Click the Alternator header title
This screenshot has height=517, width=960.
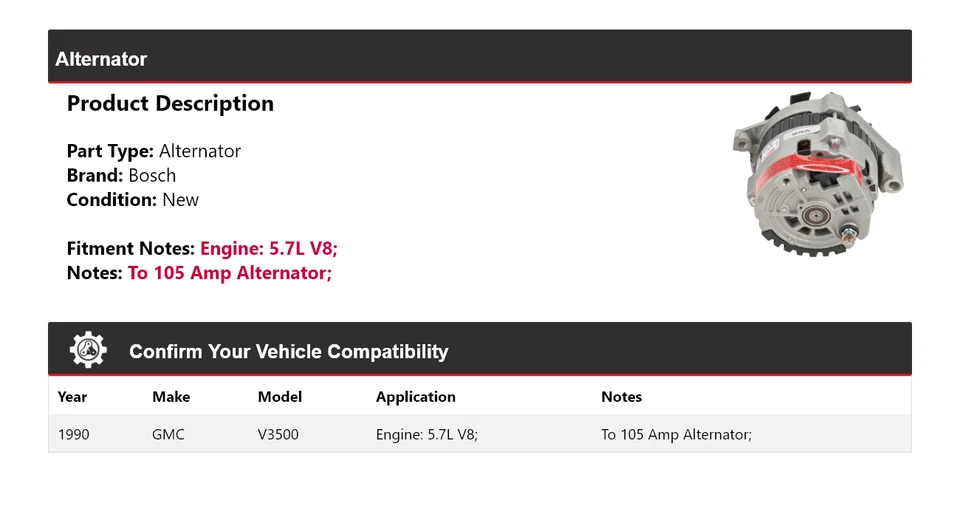click(x=101, y=59)
